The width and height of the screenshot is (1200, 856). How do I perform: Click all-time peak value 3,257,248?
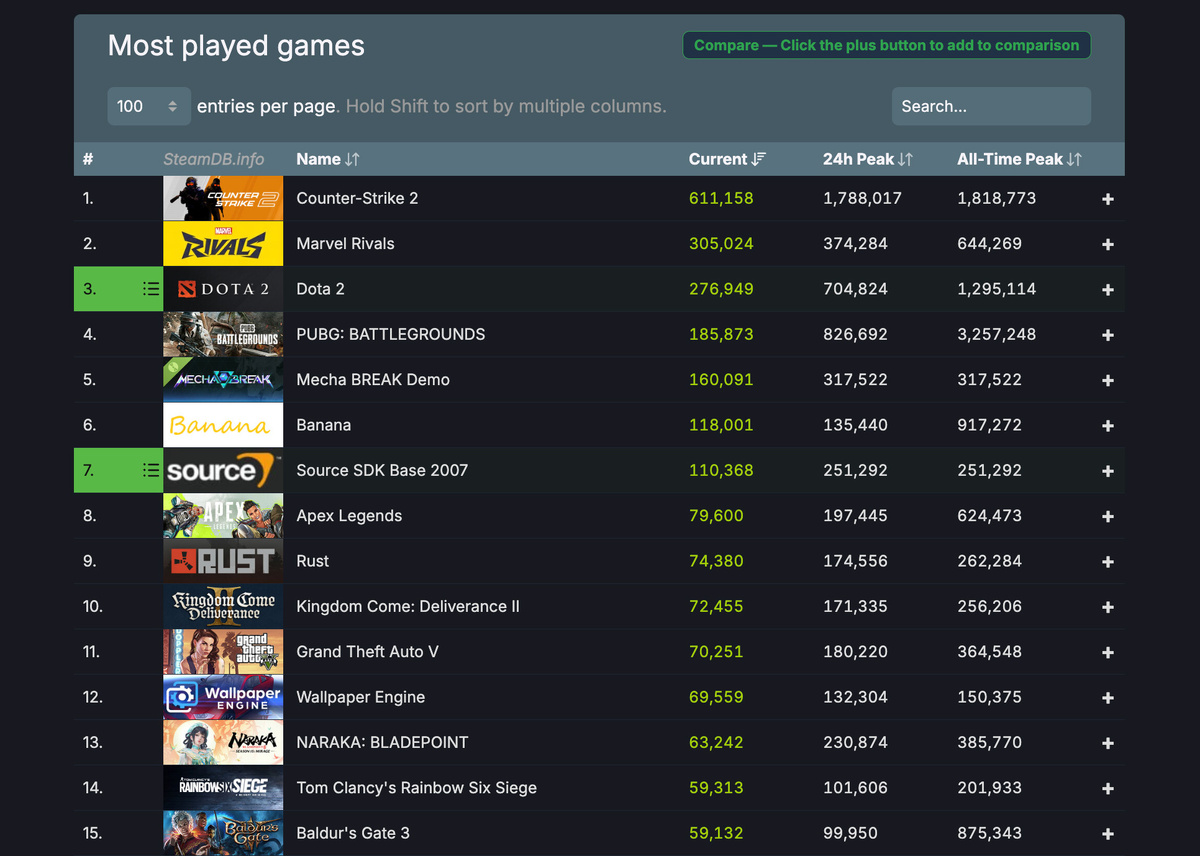click(x=996, y=334)
